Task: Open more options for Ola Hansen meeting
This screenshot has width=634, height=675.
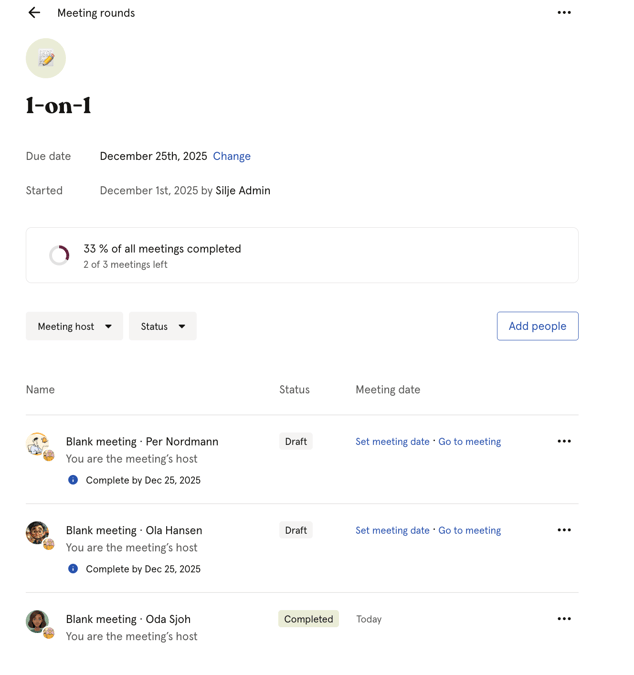Action: point(564,530)
